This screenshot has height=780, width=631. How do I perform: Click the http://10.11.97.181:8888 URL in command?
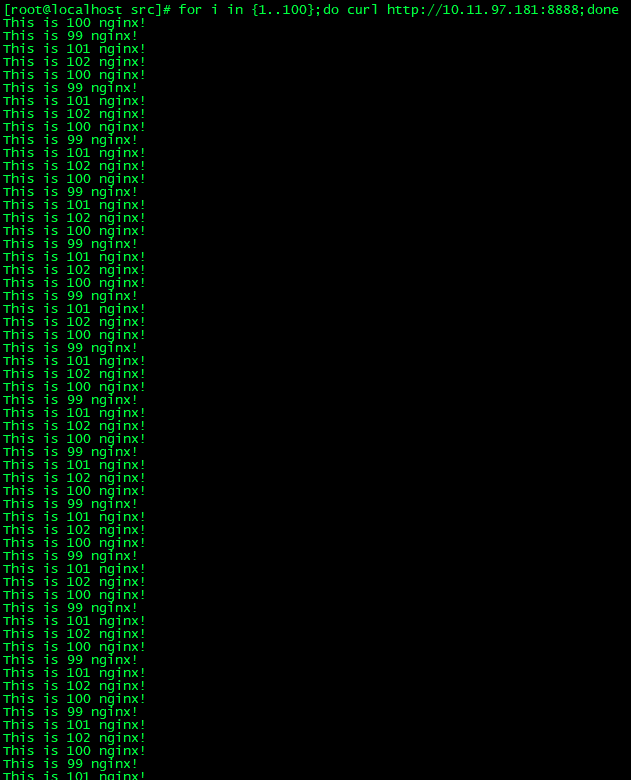(482, 9)
